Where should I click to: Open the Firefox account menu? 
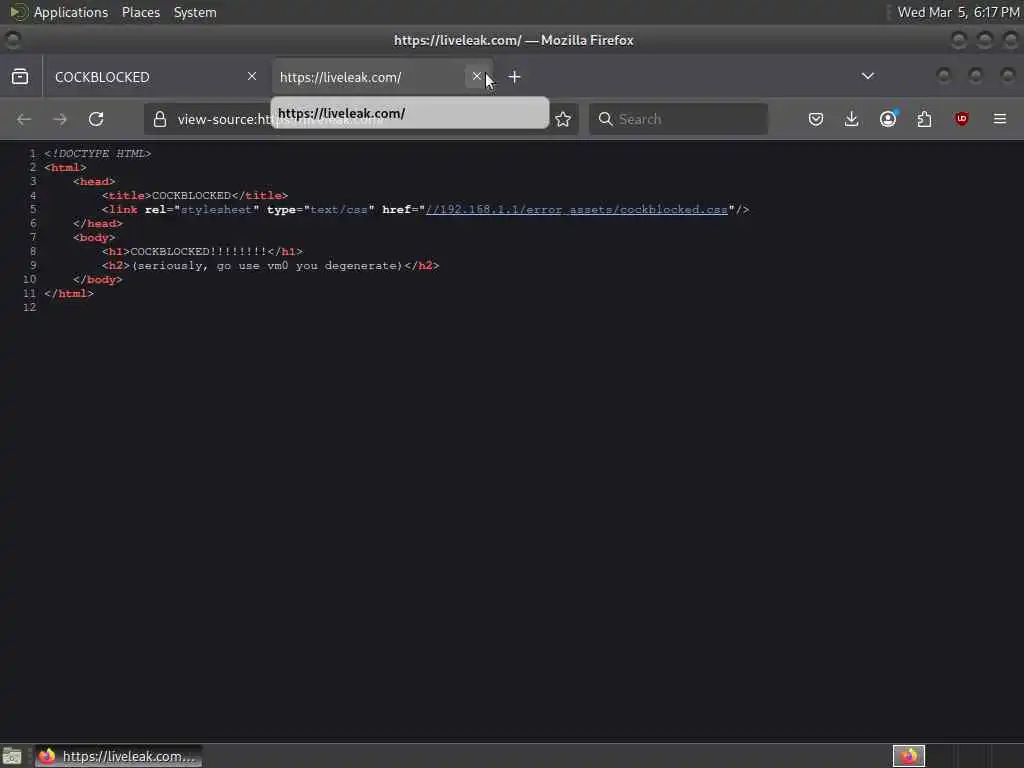coord(888,120)
